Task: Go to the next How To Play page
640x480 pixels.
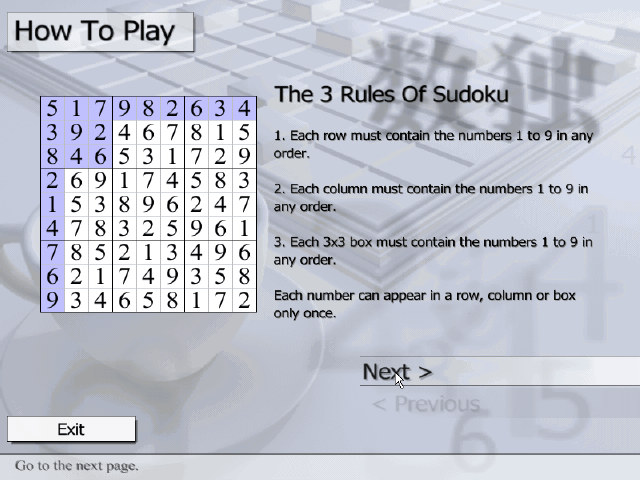Action: [397, 372]
